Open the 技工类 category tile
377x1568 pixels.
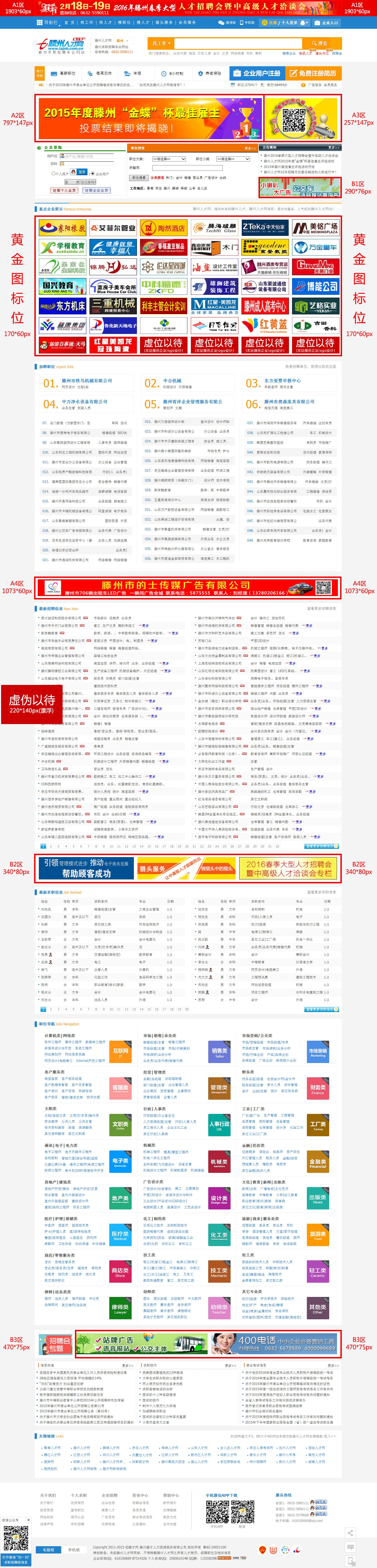pos(219,1272)
